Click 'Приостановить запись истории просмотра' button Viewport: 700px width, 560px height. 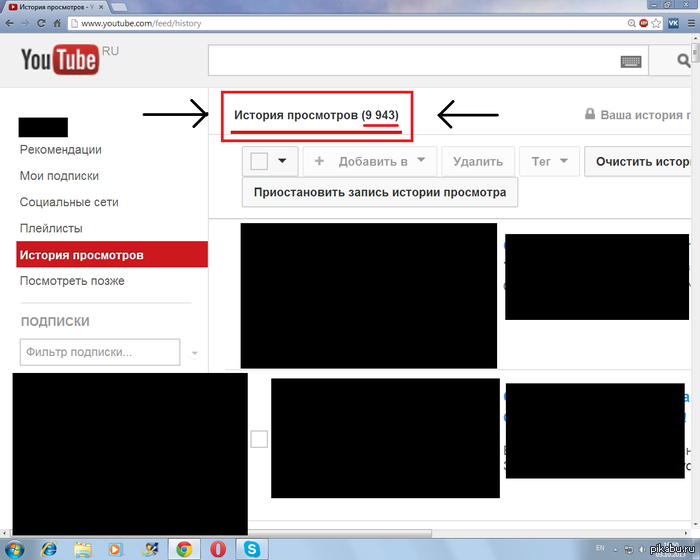(x=380, y=192)
